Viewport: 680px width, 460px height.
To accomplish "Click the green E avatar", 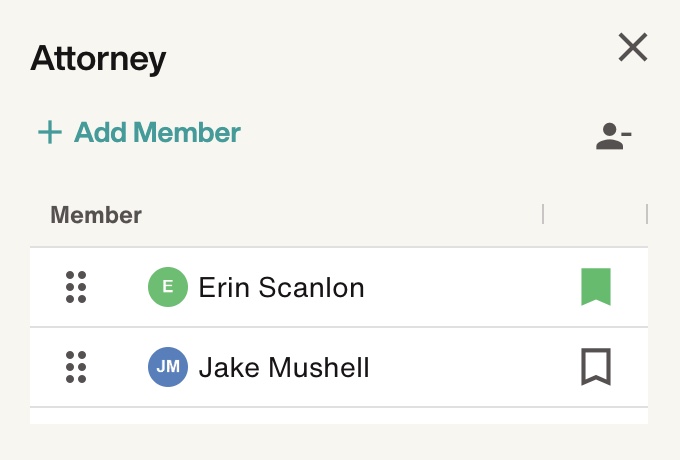I will point(168,287).
